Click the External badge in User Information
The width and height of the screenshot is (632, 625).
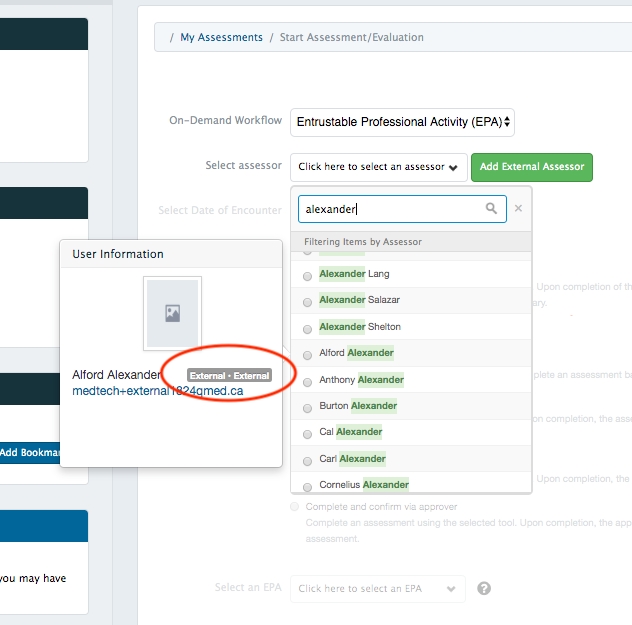(x=229, y=376)
